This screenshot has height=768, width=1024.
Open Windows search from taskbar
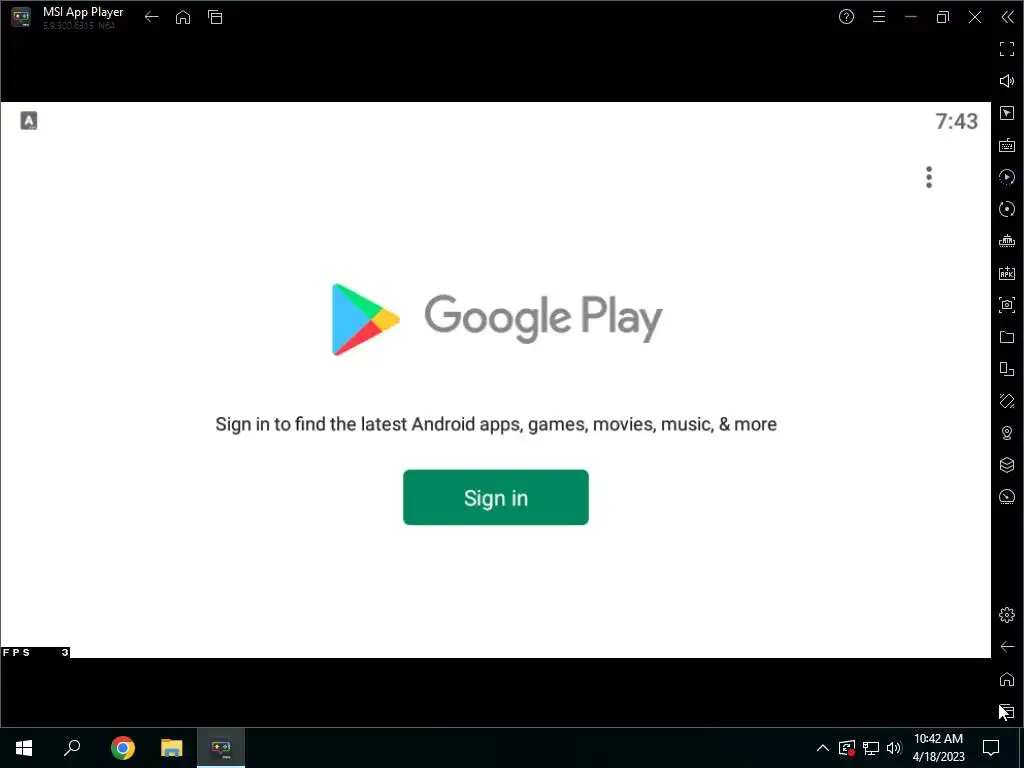click(x=72, y=748)
